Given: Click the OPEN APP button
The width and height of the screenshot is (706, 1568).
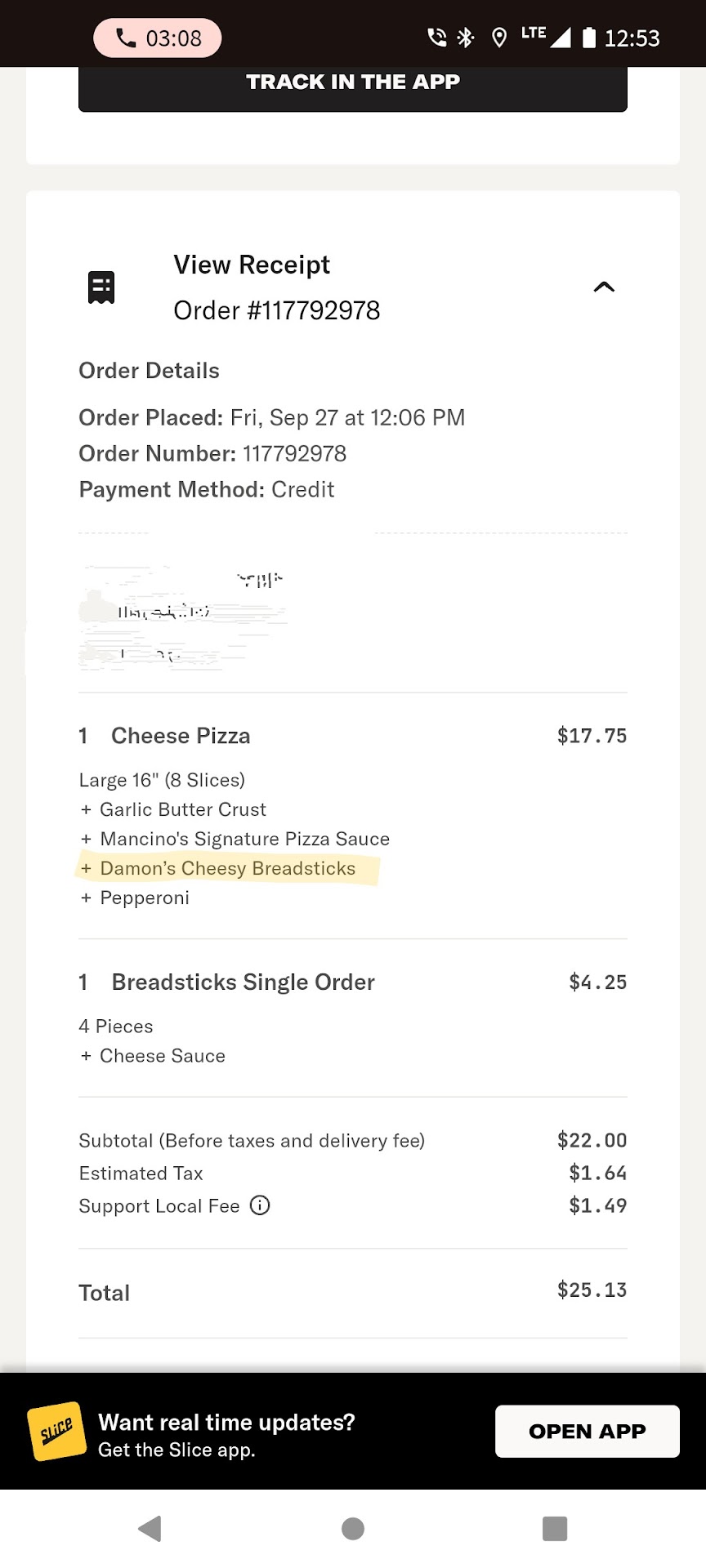Looking at the screenshot, I should pos(587,1431).
